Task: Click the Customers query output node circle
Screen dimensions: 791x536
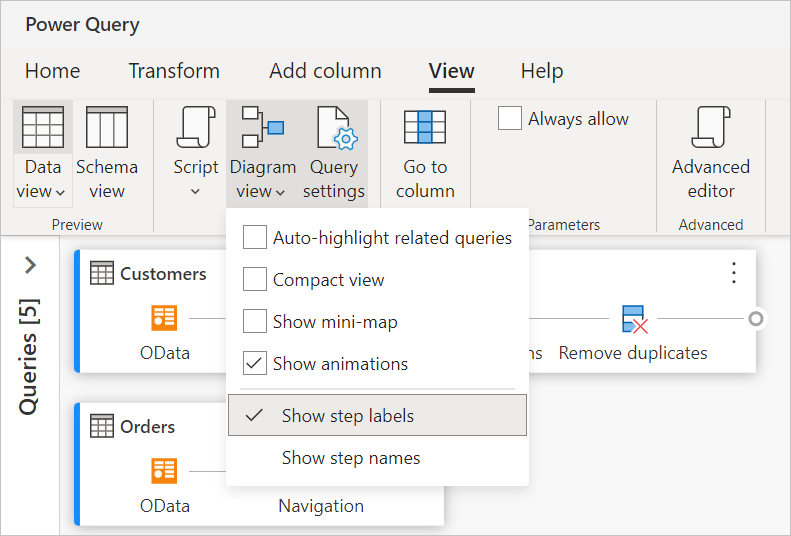Action: (x=757, y=319)
